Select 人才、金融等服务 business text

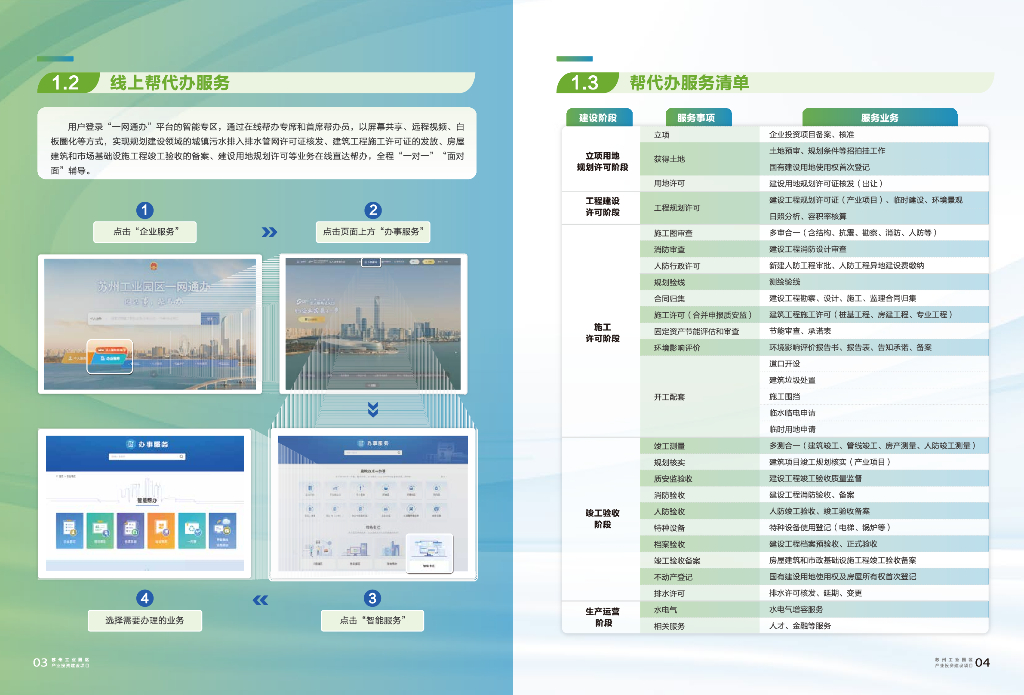tap(800, 626)
